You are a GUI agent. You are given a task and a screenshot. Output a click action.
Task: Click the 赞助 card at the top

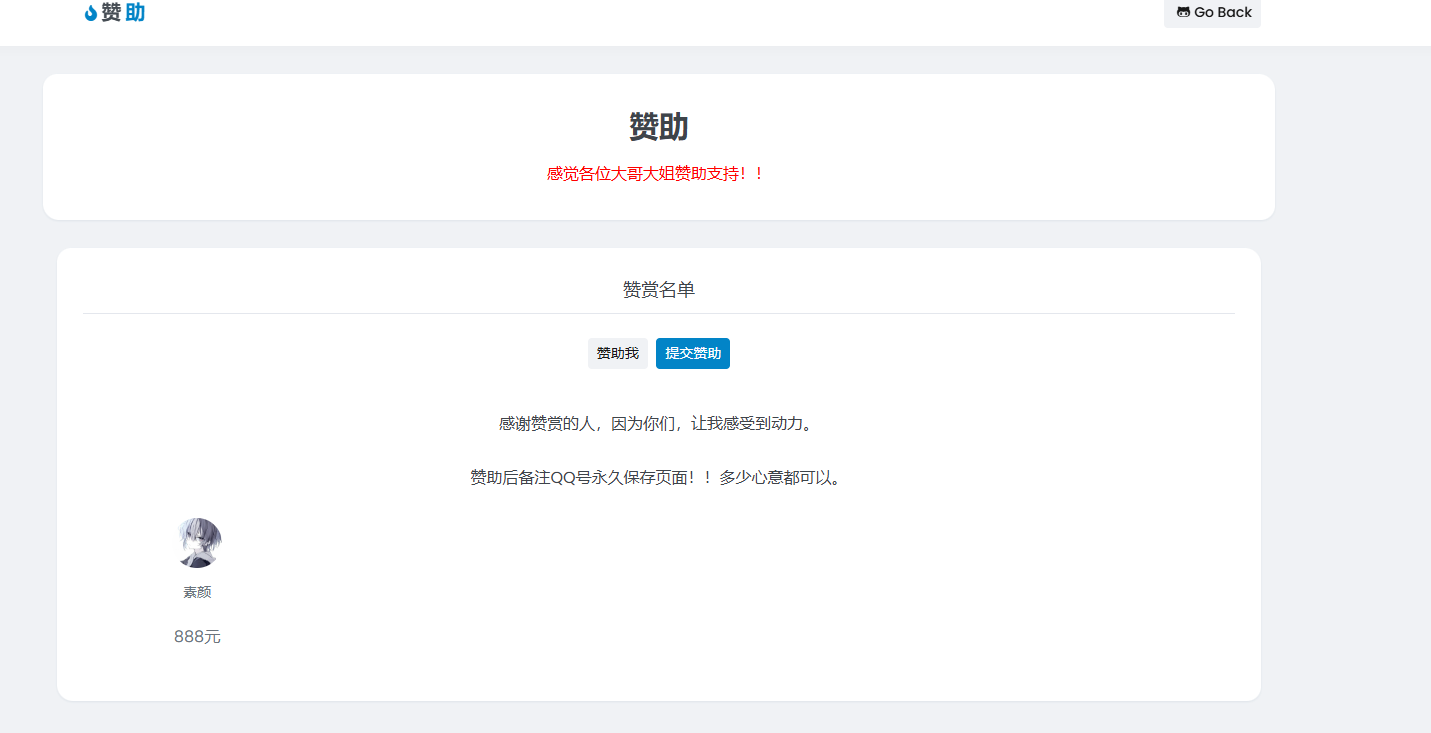click(x=658, y=146)
